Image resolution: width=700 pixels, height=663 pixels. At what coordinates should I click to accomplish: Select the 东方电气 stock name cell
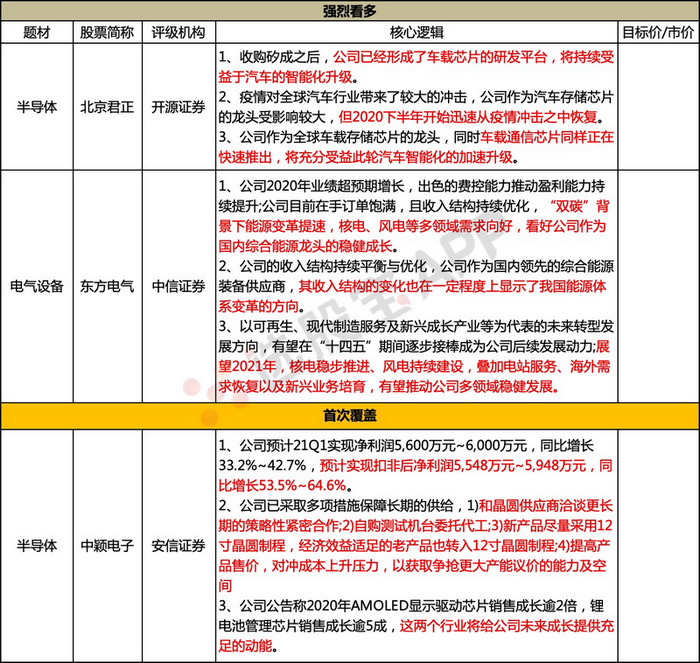pos(107,286)
